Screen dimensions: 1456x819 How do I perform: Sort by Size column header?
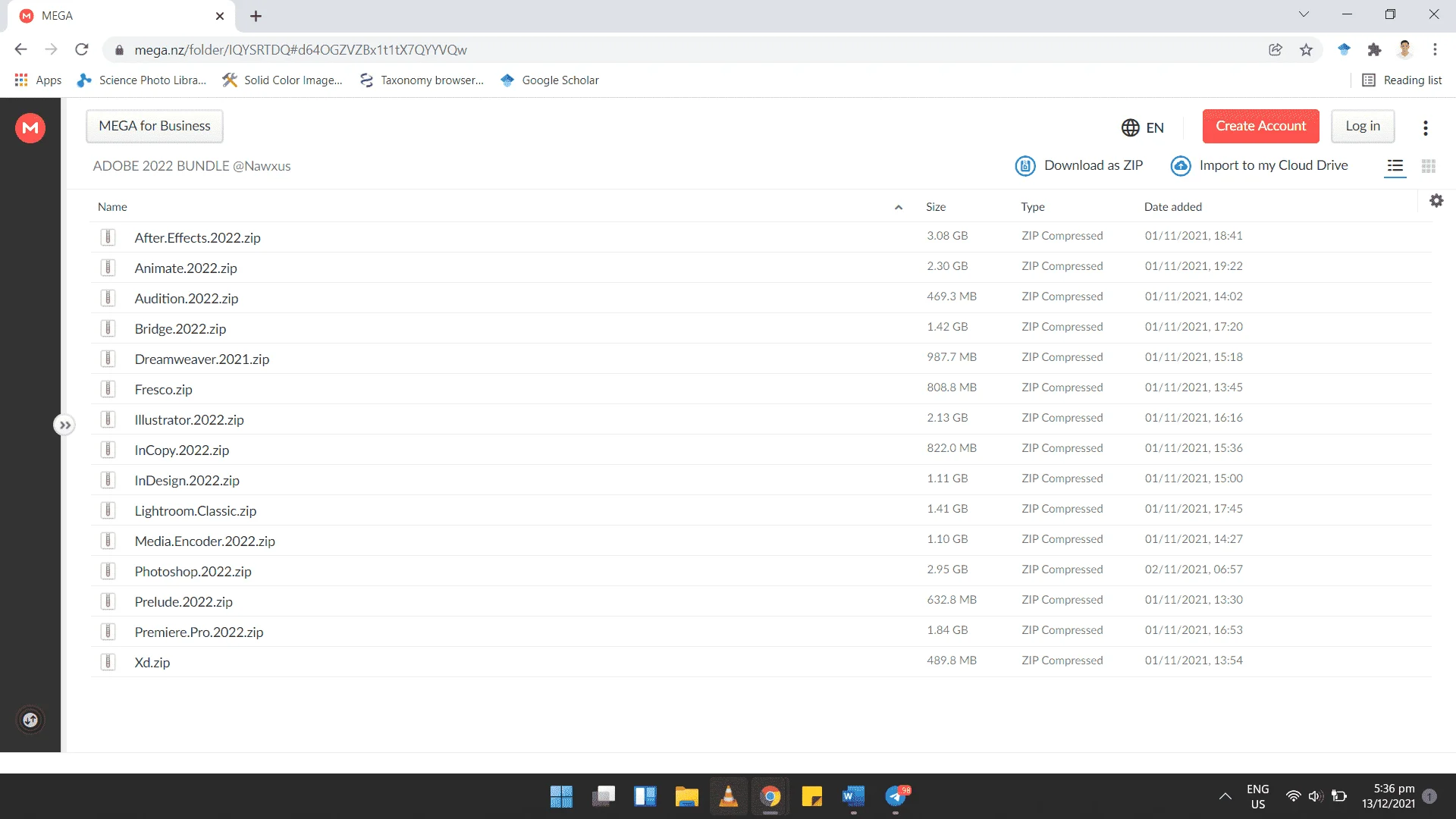[936, 207]
